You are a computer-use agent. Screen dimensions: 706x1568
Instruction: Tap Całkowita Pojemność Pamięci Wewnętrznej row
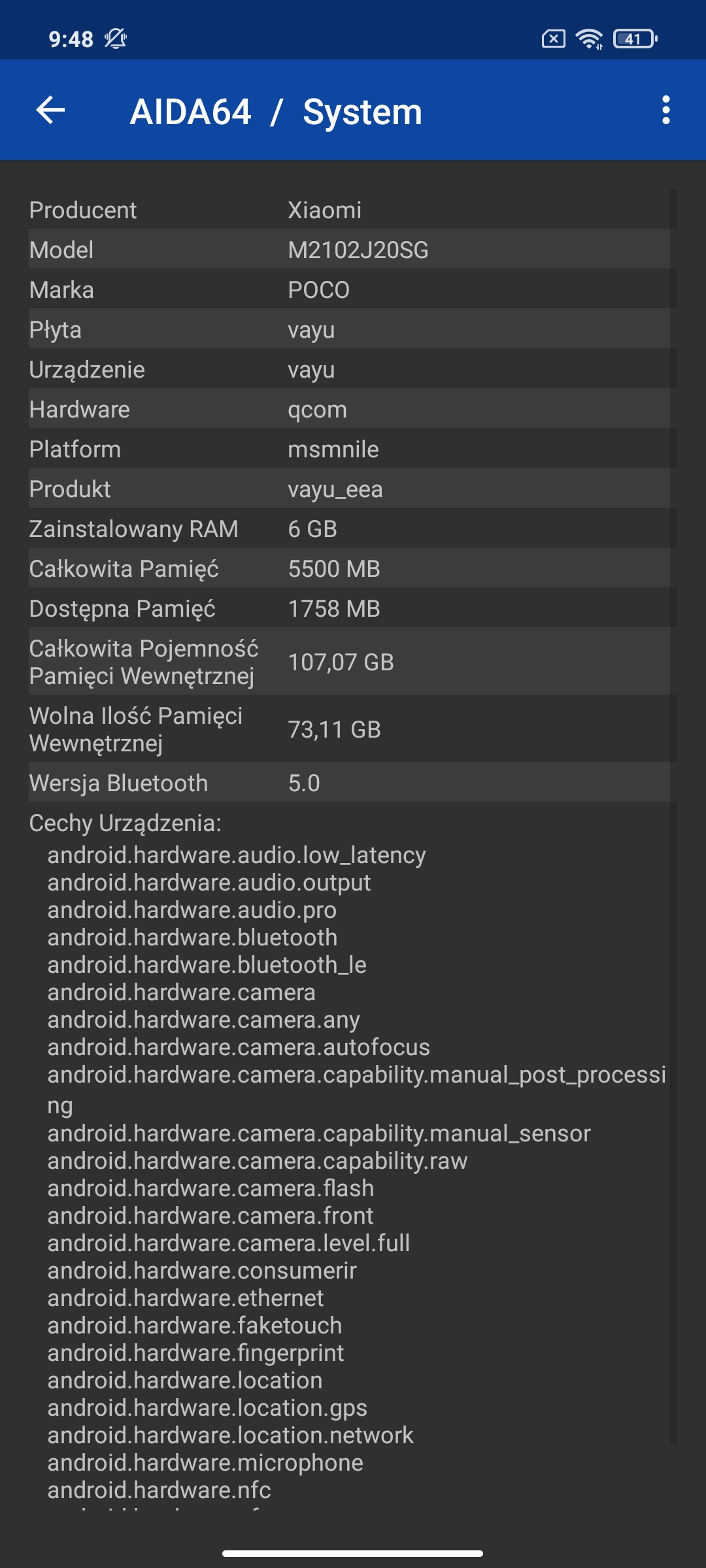click(349, 662)
